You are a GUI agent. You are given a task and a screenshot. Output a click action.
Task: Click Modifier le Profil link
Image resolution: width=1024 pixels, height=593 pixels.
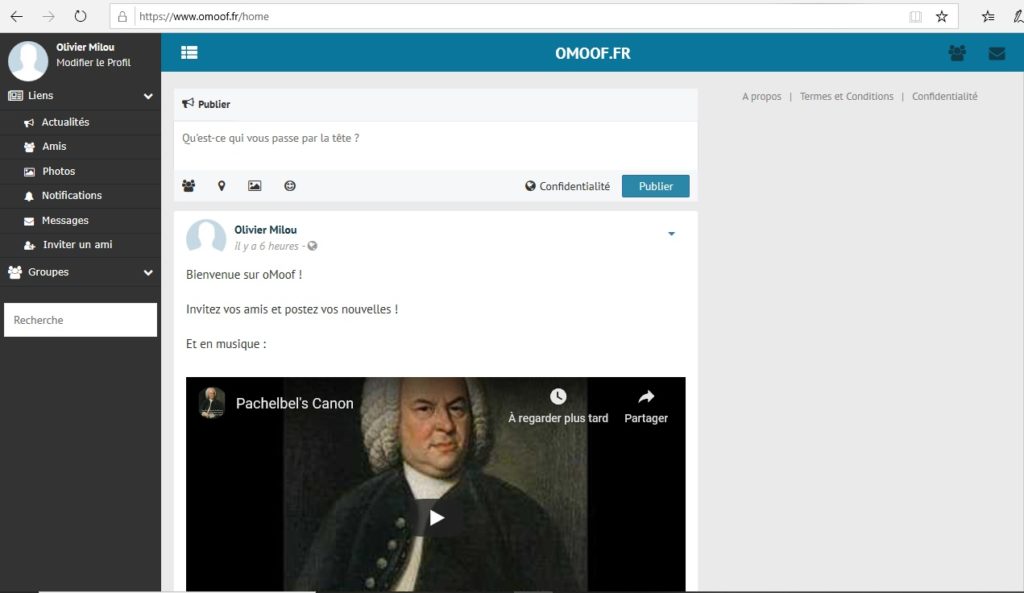[x=93, y=63]
